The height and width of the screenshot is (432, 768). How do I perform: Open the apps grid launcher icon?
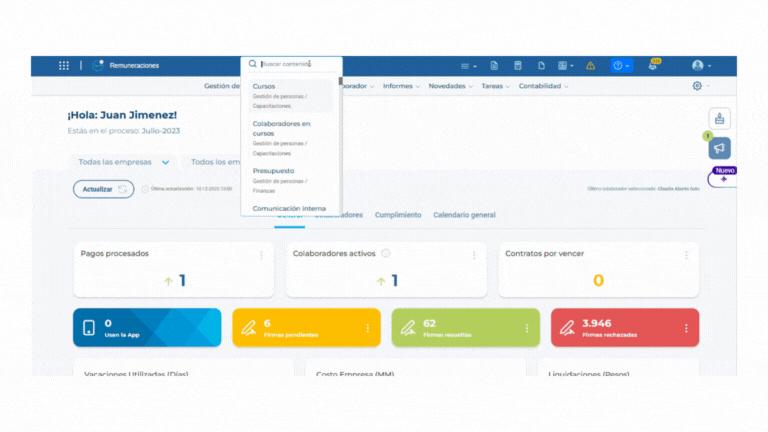[x=64, y=66]
